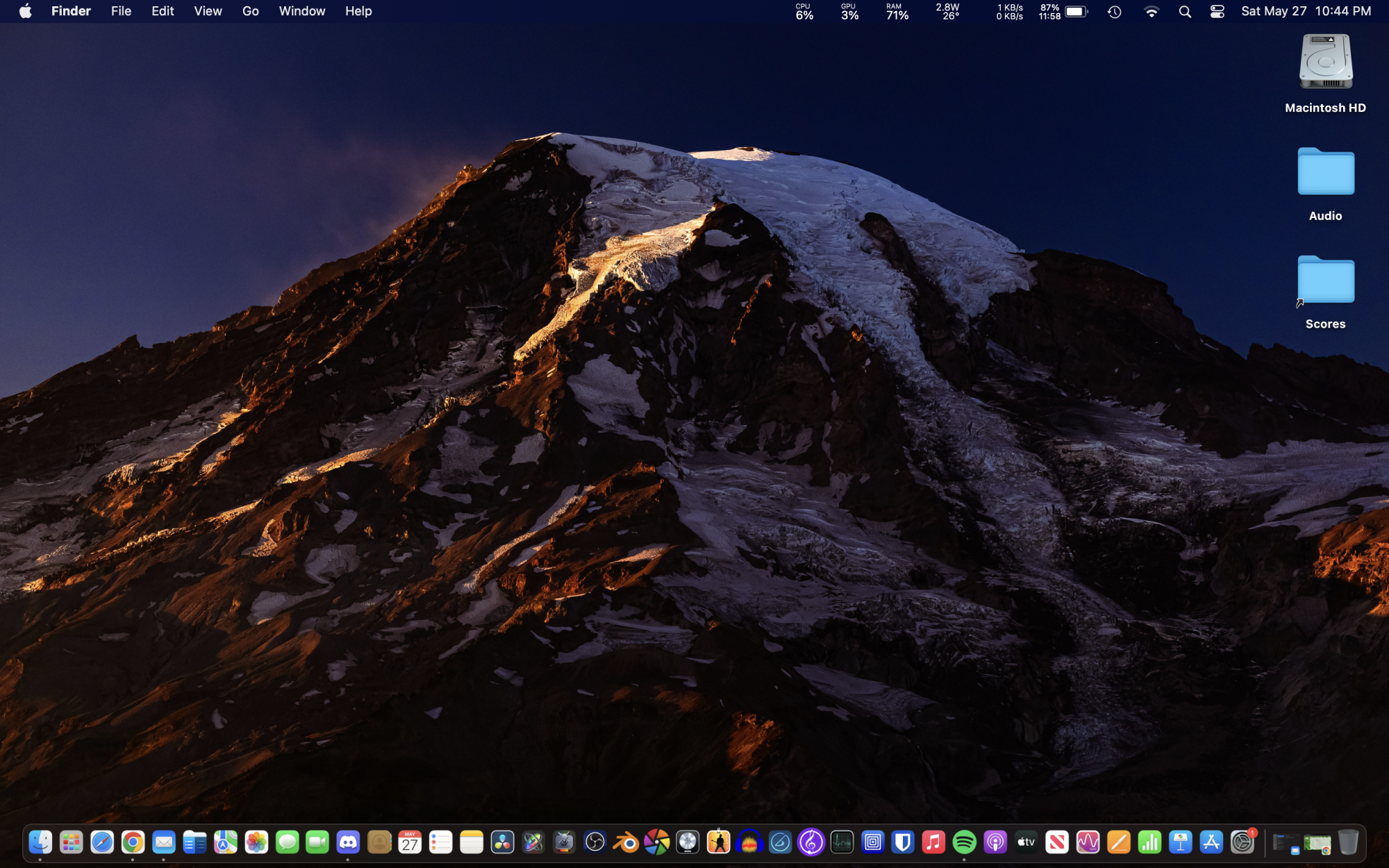This screenshot has width=1389, height=868.
Task: Launch Audacity from the Dock
Action: coord(749,842)
